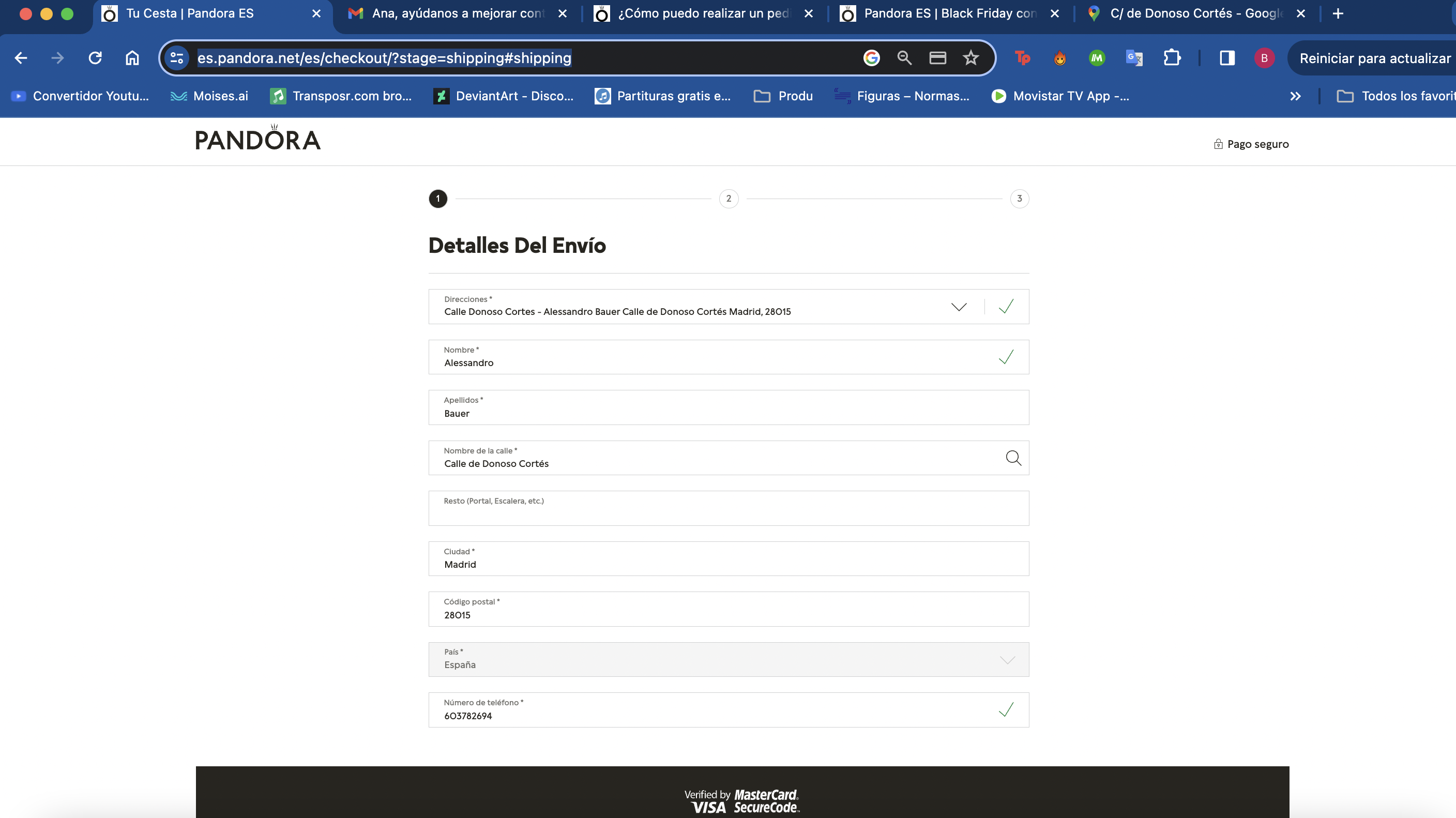Open the Moises.ai bookmark
The height and width of the screenshot is (818, 1456).
coord(210,96)
